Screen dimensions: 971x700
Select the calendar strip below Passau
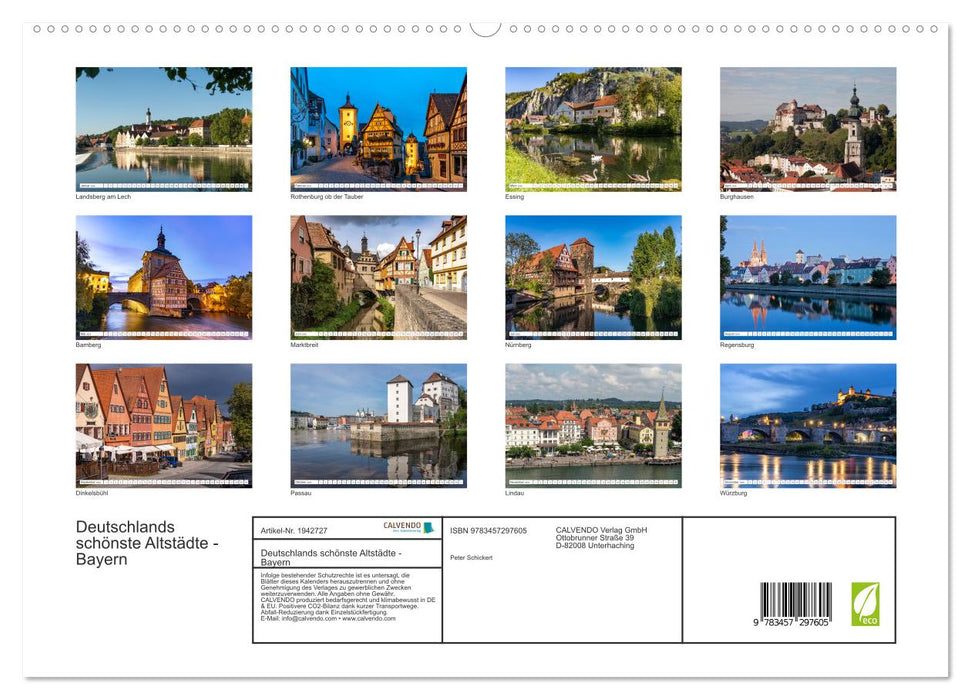point(378,480)
